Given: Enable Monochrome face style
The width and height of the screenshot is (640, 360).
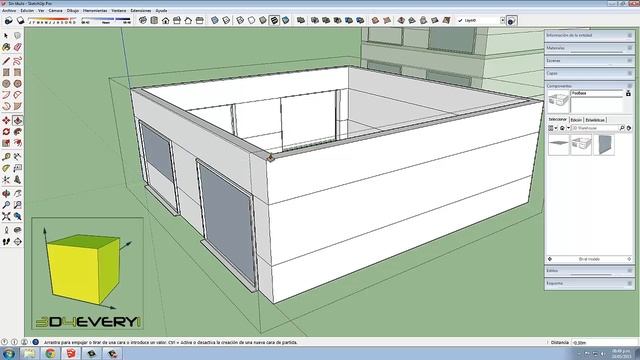Looking at the screenshot, I should click(x=286, y=20).
